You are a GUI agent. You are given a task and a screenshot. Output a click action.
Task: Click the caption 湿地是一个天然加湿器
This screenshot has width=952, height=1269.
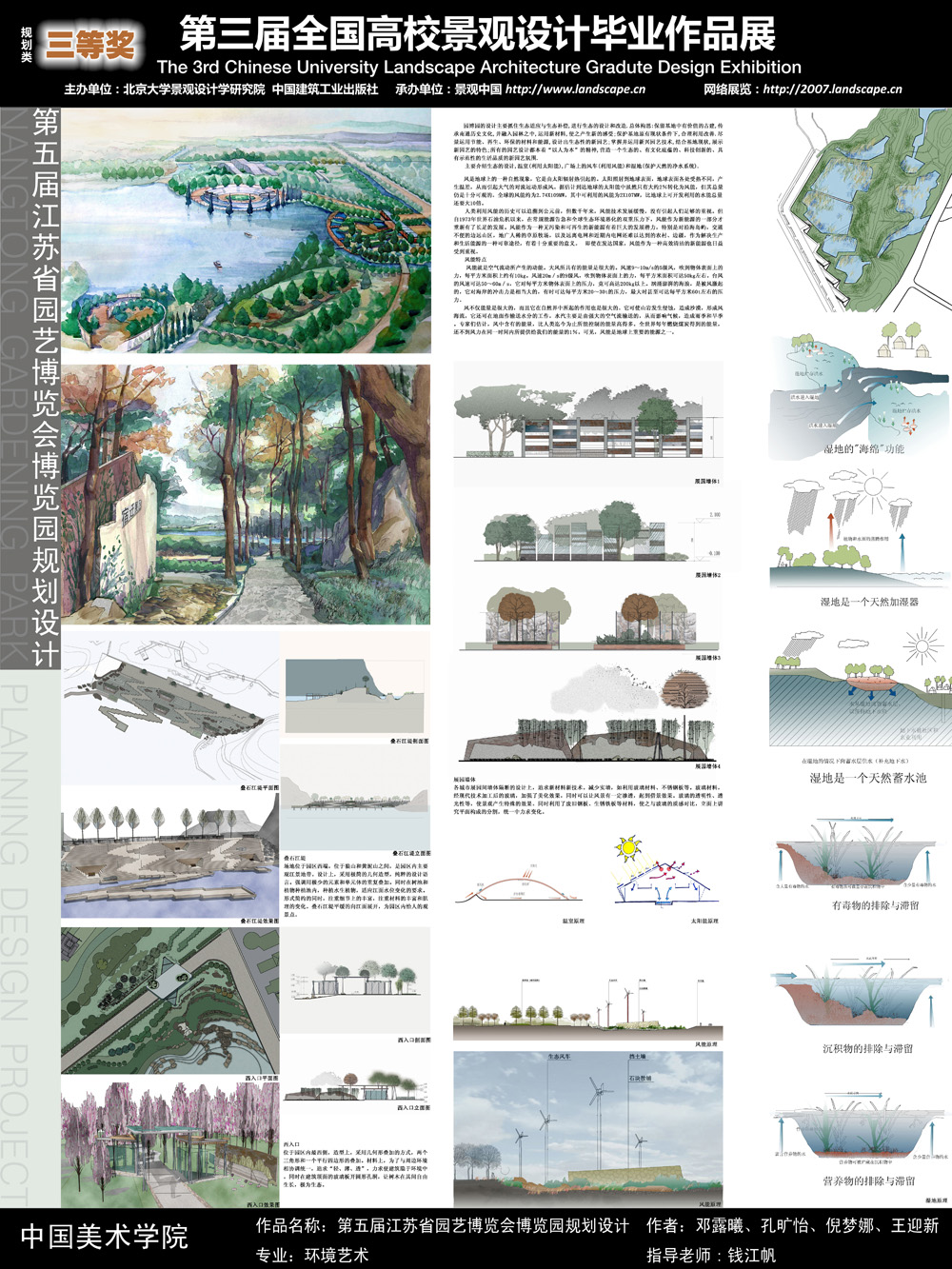(x=868, y=602)
